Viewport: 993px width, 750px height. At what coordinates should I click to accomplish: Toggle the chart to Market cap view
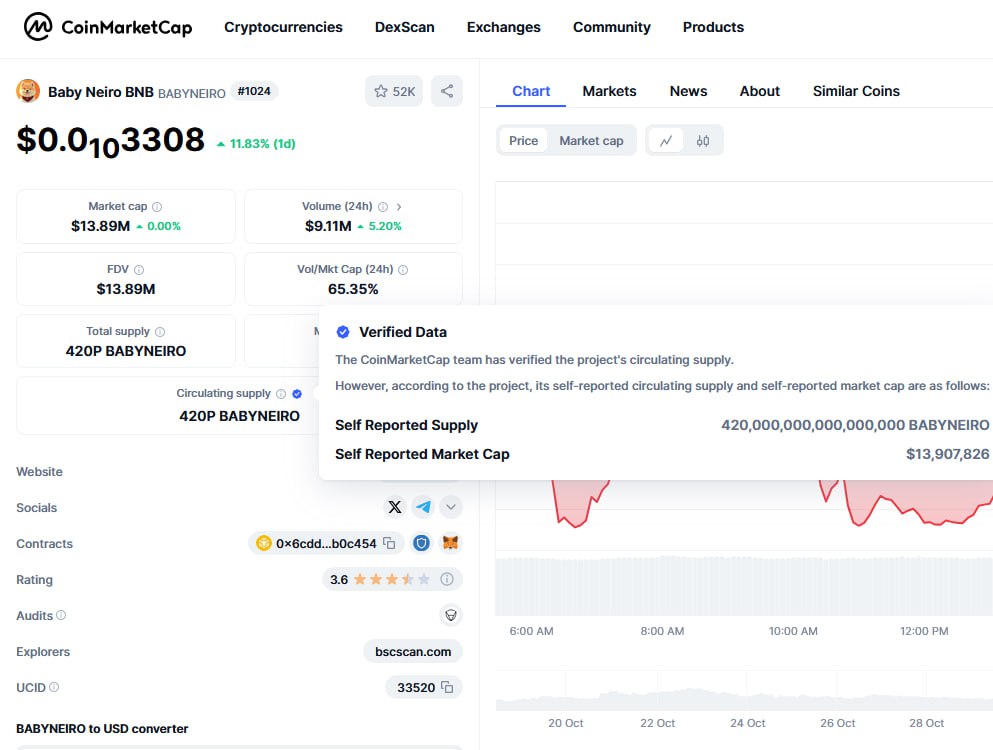[591, 140]
